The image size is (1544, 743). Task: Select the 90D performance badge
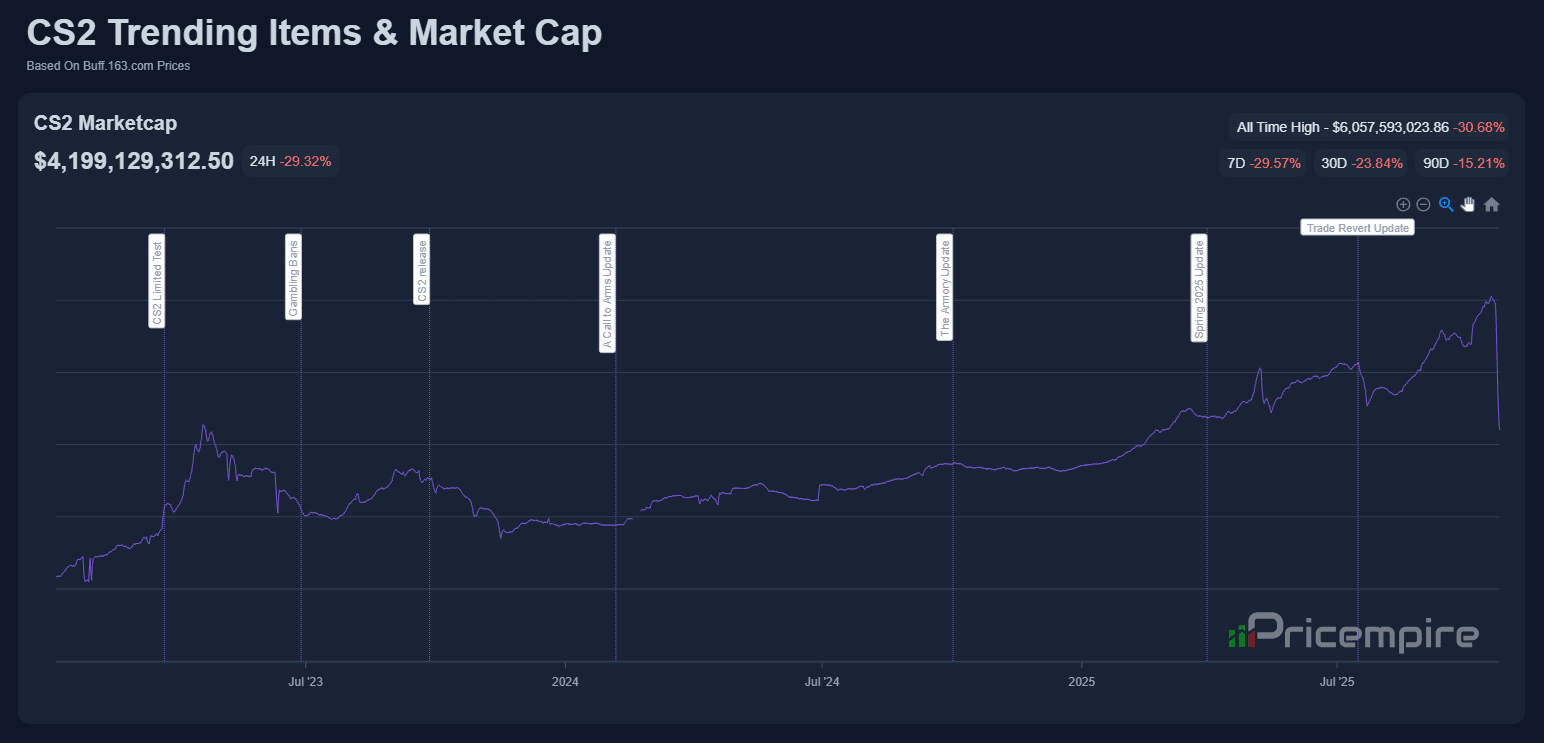(x=1460, y=162)
